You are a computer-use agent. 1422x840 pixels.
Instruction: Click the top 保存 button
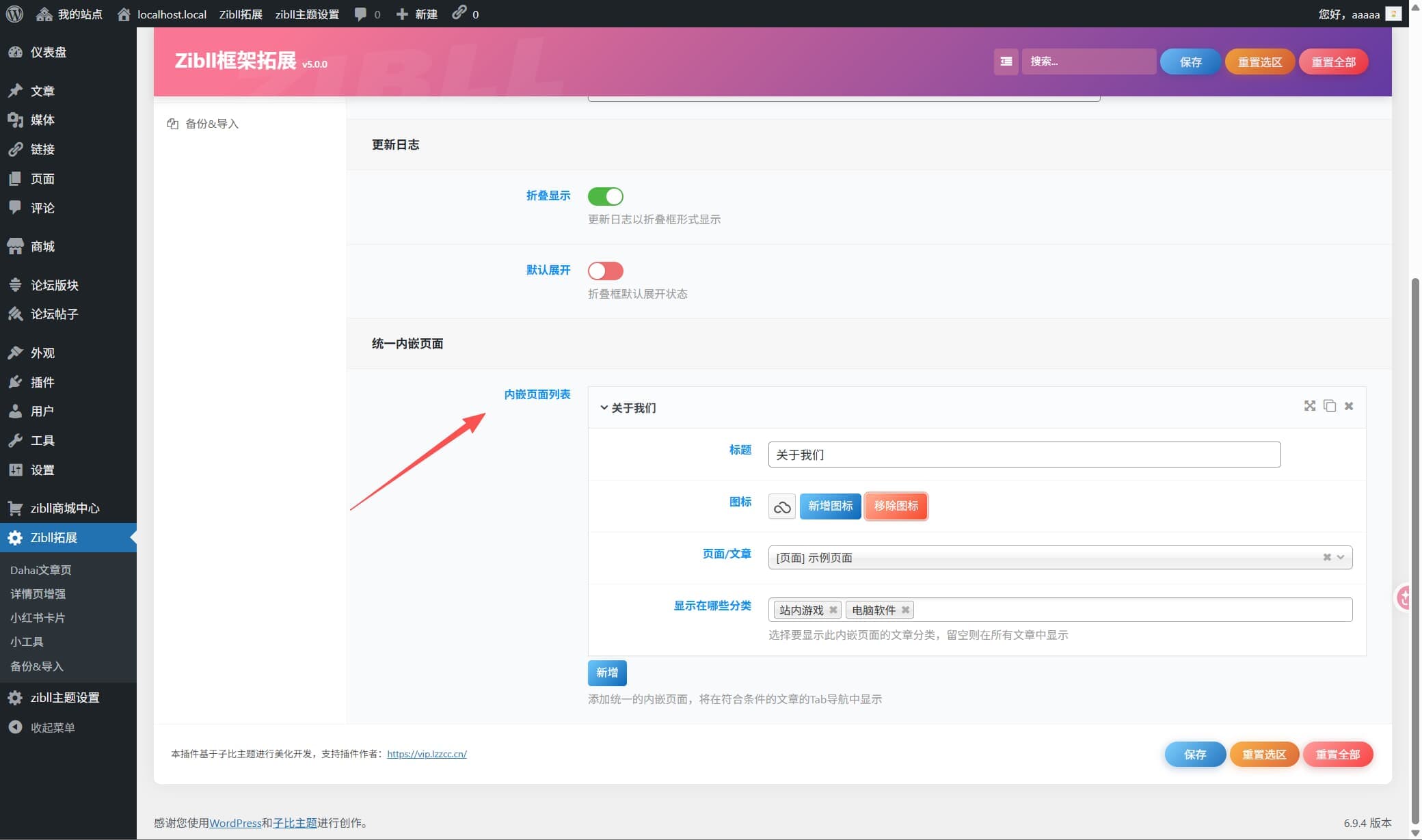pos(1190,62)
